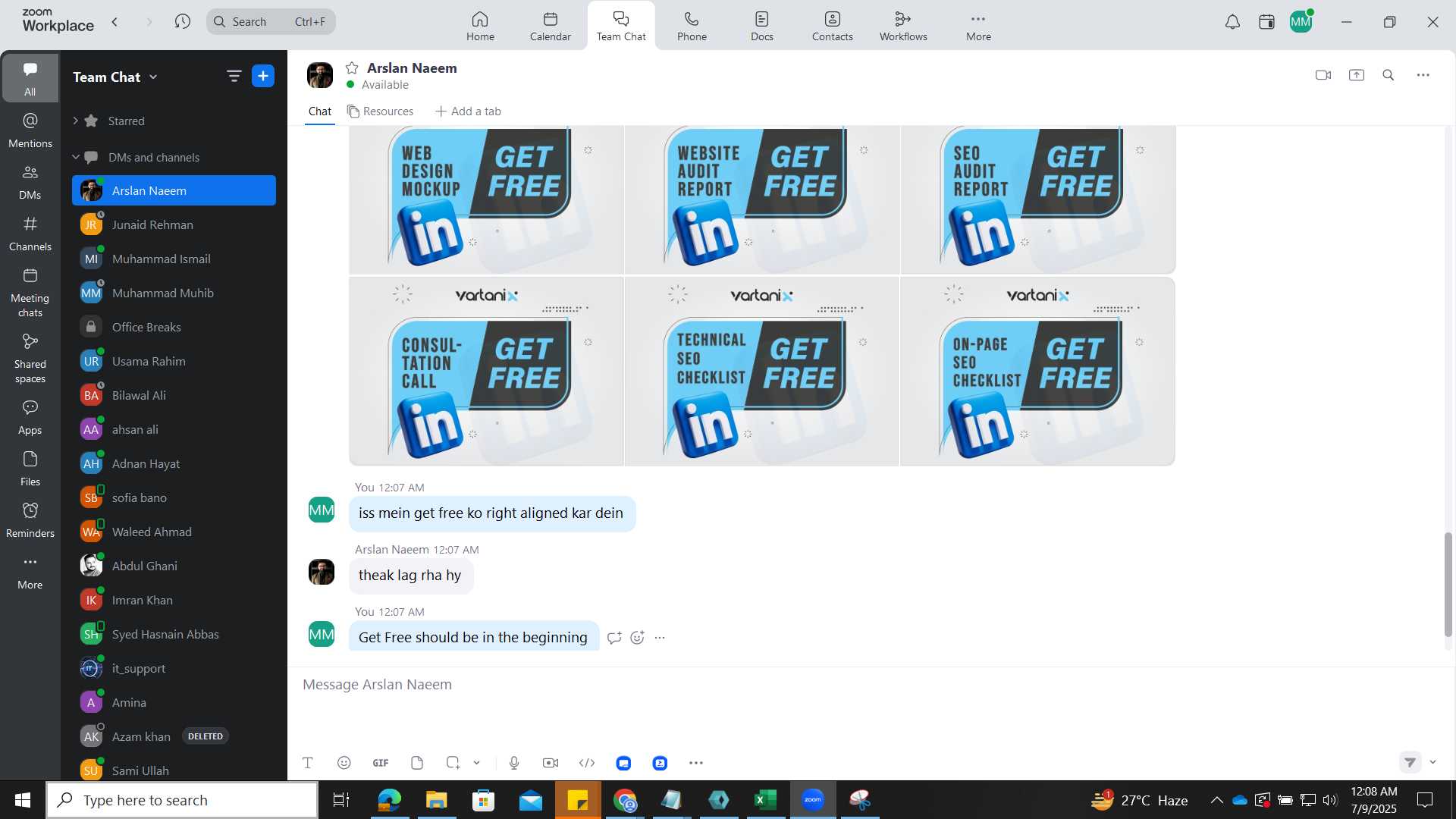
Task: Switch to the Resources tab
Action: pyautogui.click(x=381, y=111)
